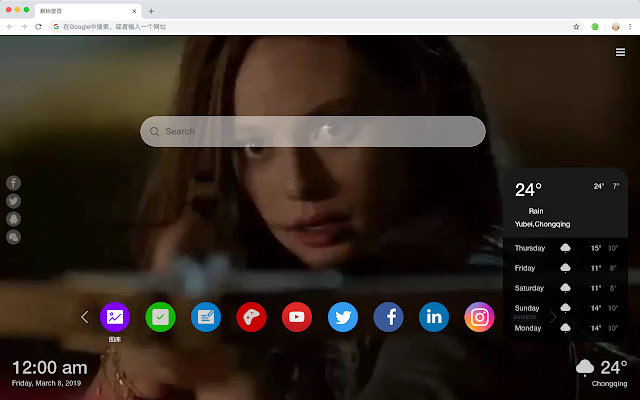The image size is (640, 400).
Task: Launch the red games controller shortcut
Action: pos(251,317)
